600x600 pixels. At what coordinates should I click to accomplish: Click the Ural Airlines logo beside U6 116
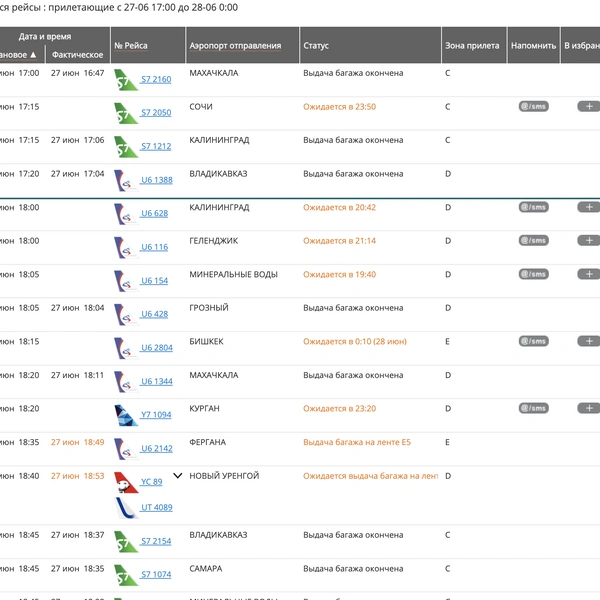click(x=126, y=248)
